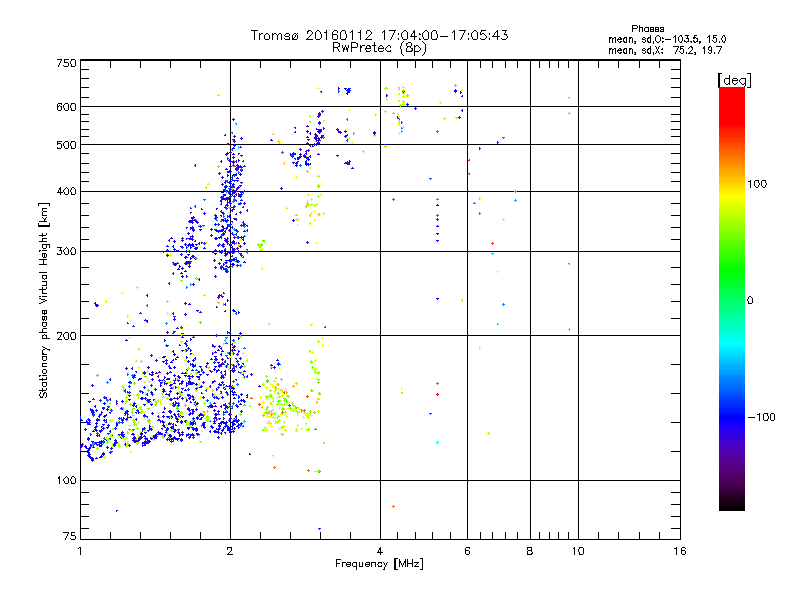Click the x-axis tick label '4'
Viewport: 800px width, 600px height.
tap(380, 551)
